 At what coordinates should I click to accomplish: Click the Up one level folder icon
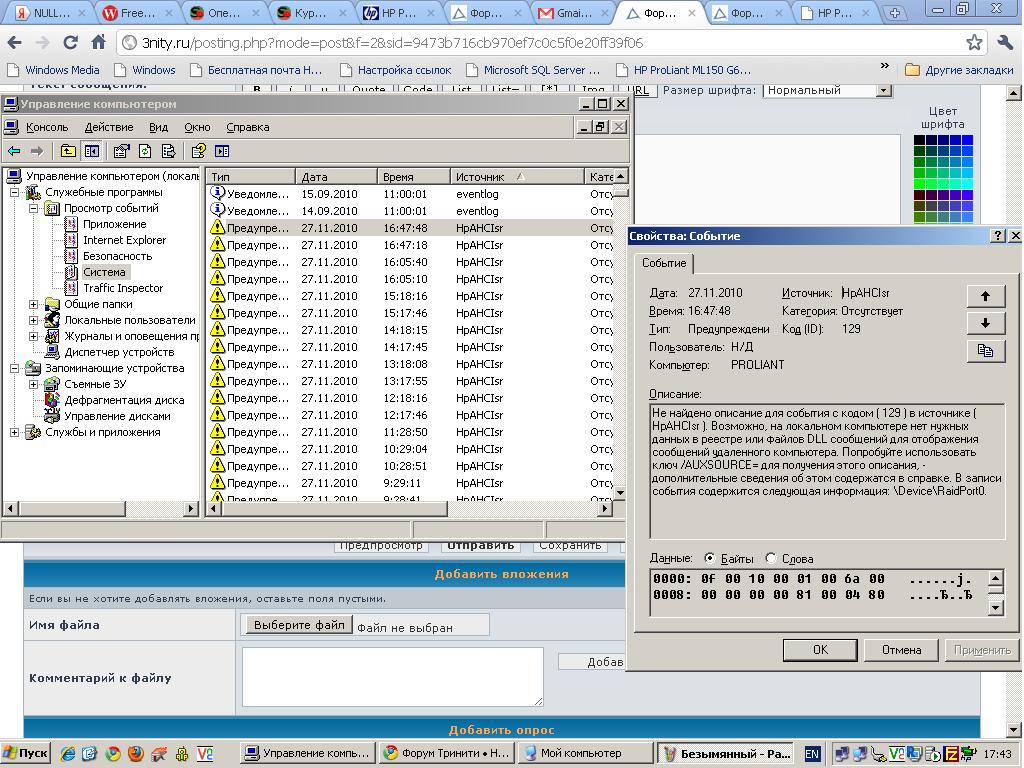tap(67, 151)
